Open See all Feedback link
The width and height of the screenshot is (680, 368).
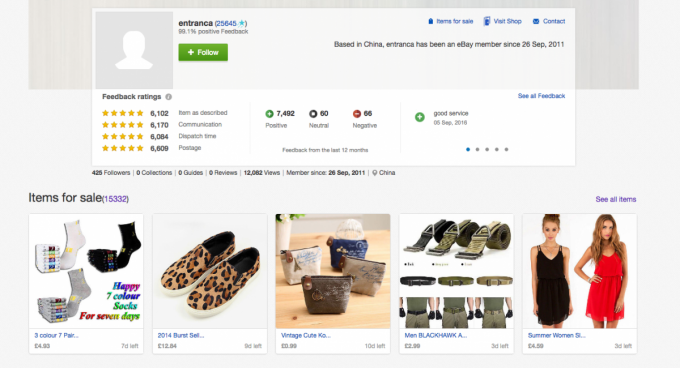pos(541,96)
